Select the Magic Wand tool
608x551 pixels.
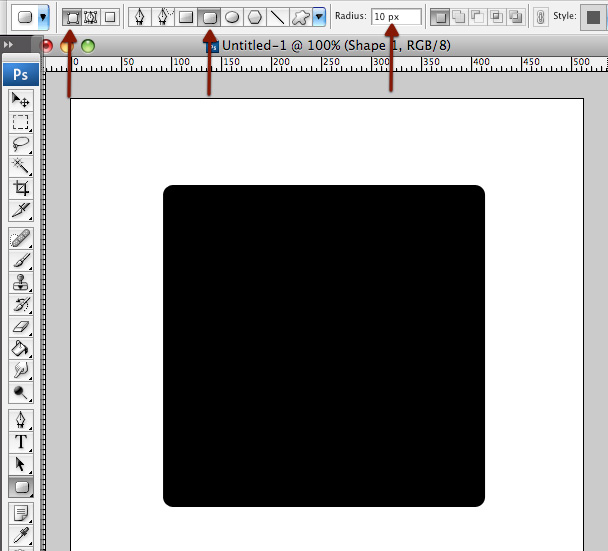[21, 166]
